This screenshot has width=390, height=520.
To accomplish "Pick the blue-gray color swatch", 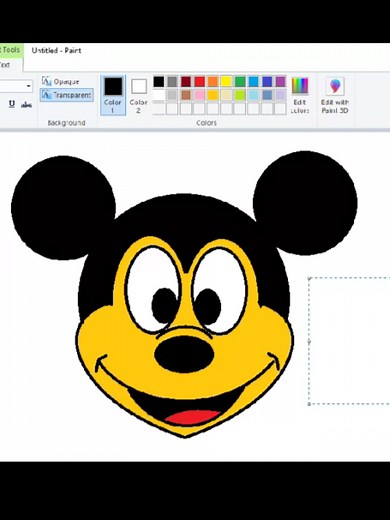I will click(x=267, y=95).
